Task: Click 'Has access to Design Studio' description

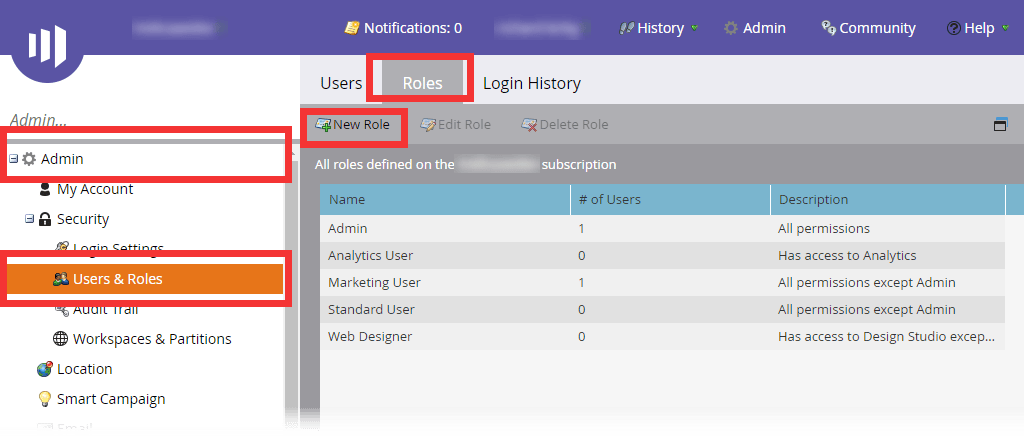Action: pyautogui.click(x=886, y=336)
